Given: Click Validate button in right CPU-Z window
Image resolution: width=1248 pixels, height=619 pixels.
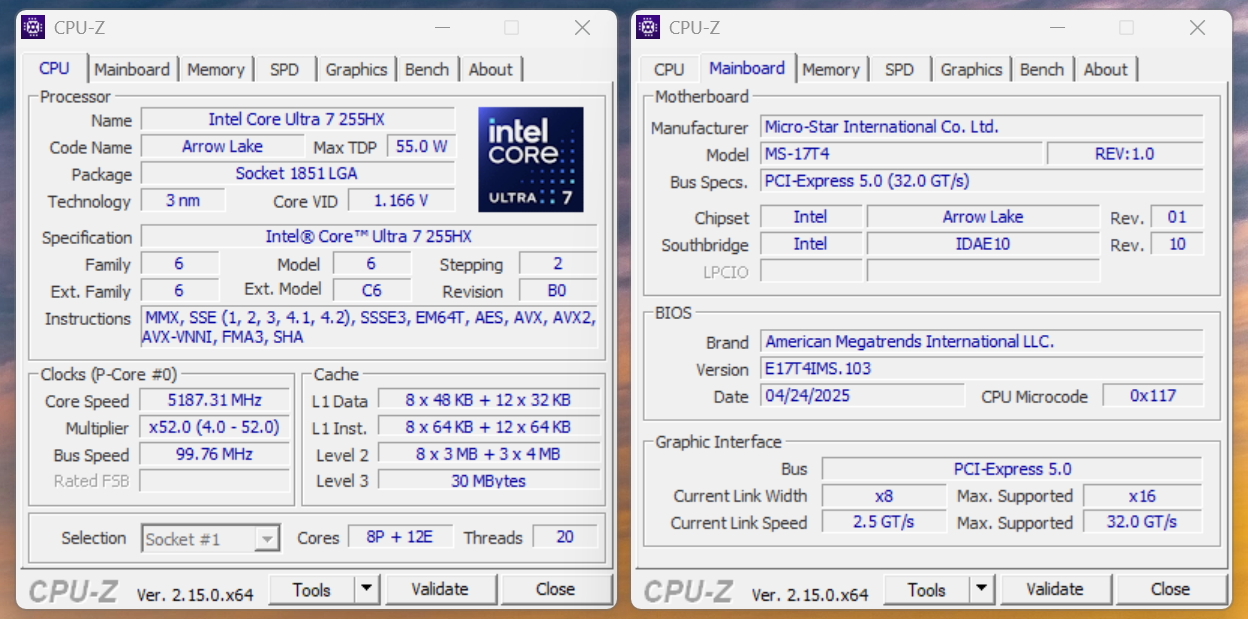Looking at the screenshot, I should 1055,589.
